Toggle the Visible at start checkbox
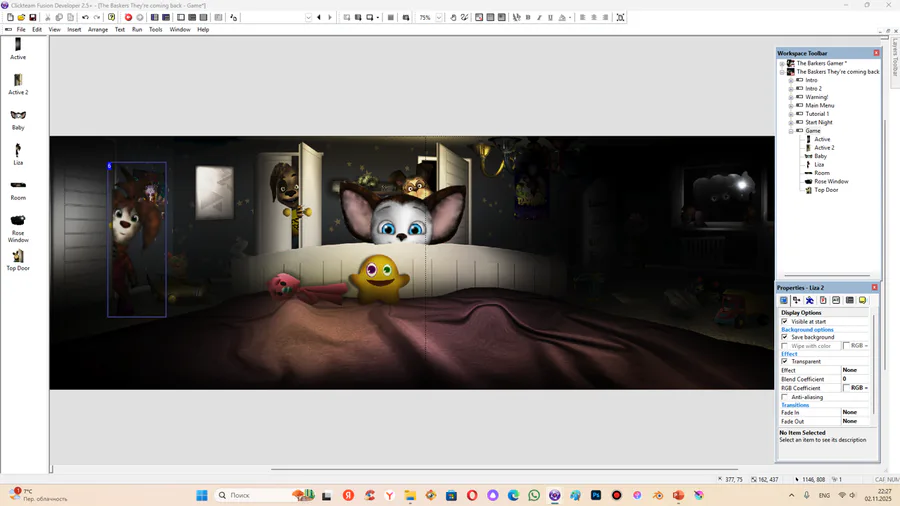900x506 pixels. (x=785, y=321)
